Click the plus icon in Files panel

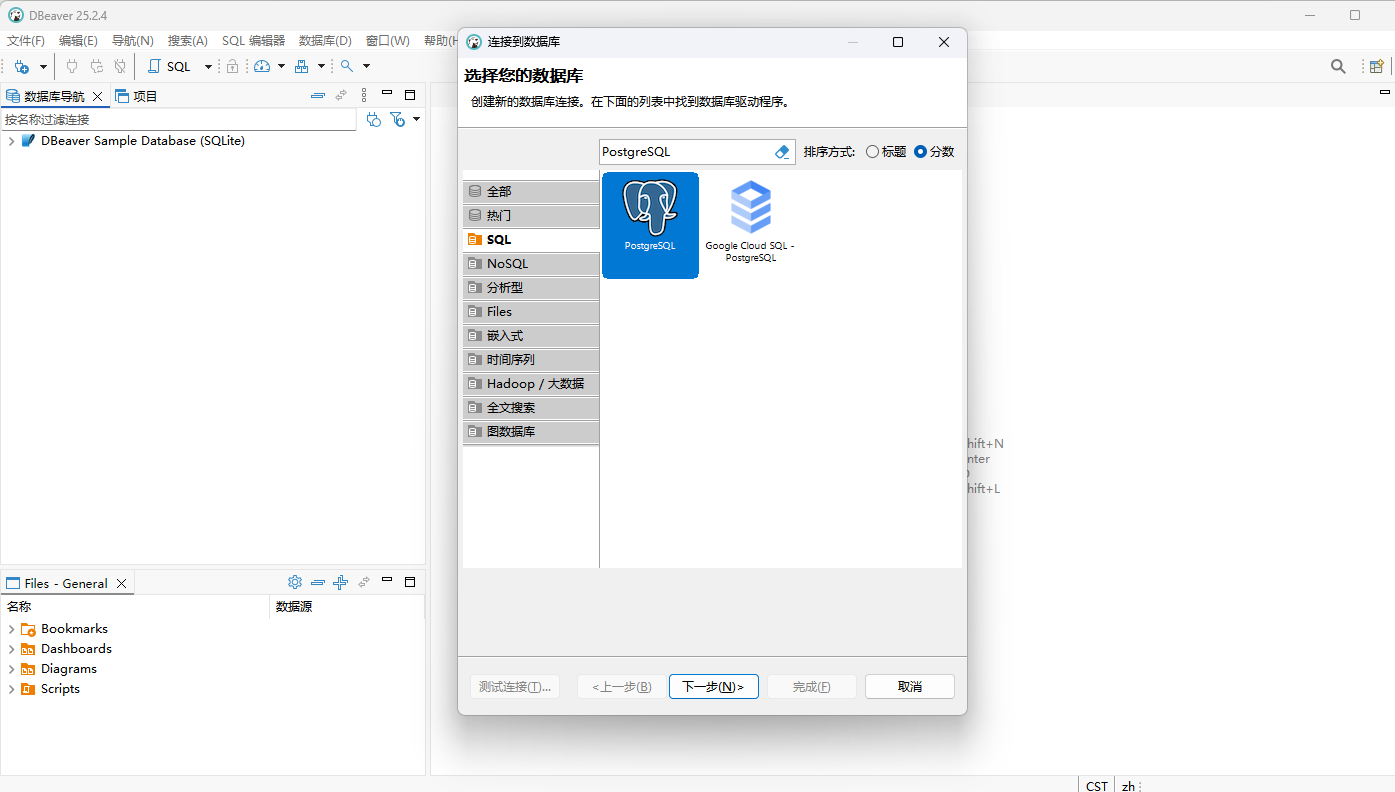point(340,582)
